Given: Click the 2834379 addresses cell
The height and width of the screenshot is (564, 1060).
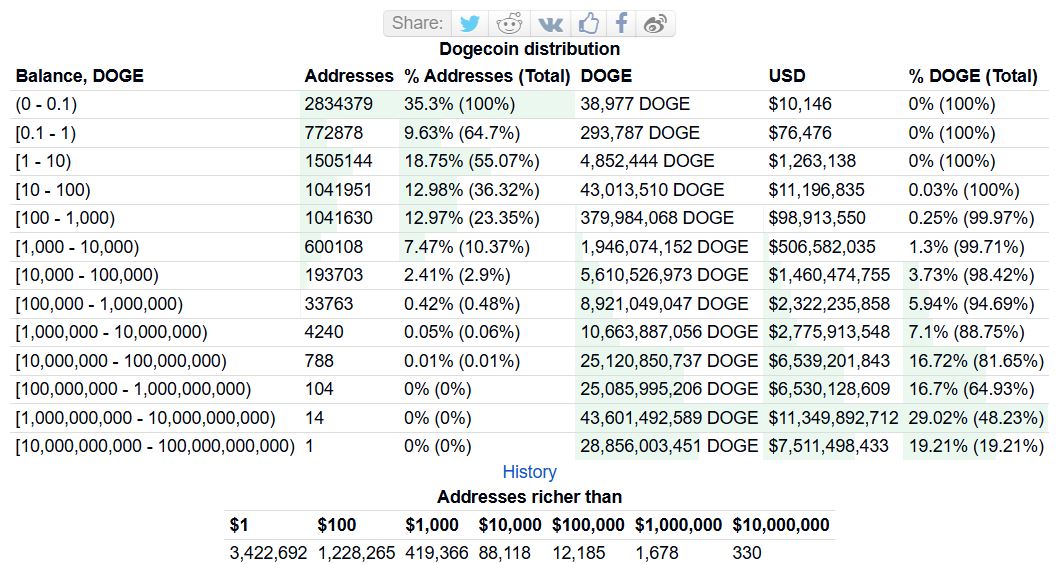Looking at the screenshot, I should (339, 104).
